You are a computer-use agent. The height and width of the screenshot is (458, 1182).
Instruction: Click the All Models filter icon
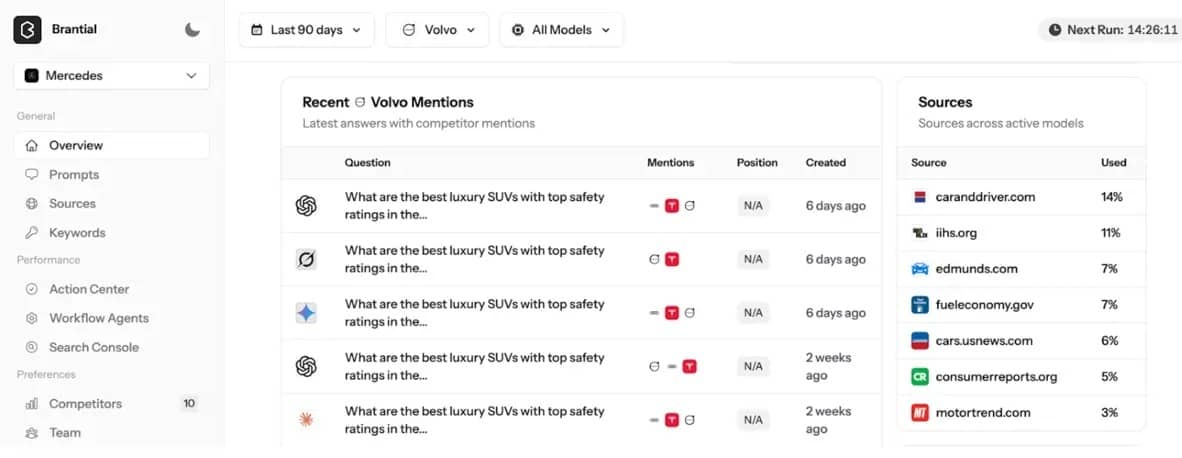point(518,30)
